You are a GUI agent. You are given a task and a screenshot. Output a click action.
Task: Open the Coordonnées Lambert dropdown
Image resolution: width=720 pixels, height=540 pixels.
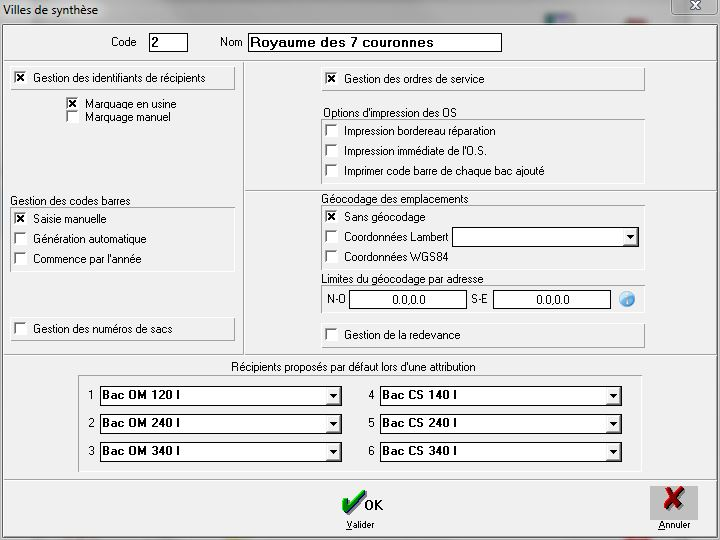pyautogui.click(x=629, y=237)
